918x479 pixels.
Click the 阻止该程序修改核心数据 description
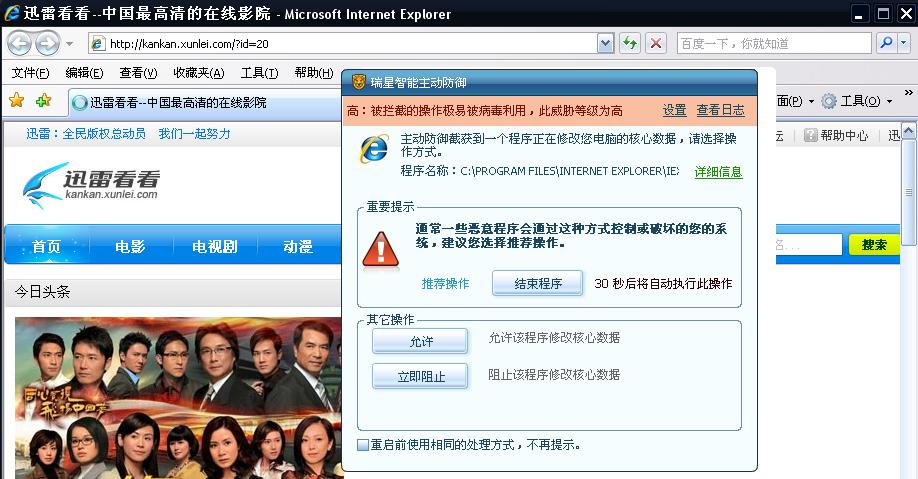554,374
